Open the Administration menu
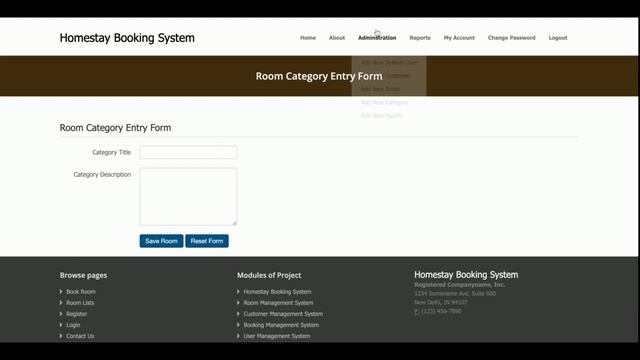 click(377, 38)
